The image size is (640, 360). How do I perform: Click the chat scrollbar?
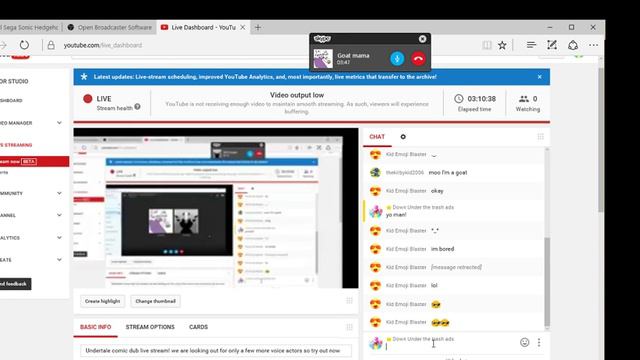click(x=547, y=282)
